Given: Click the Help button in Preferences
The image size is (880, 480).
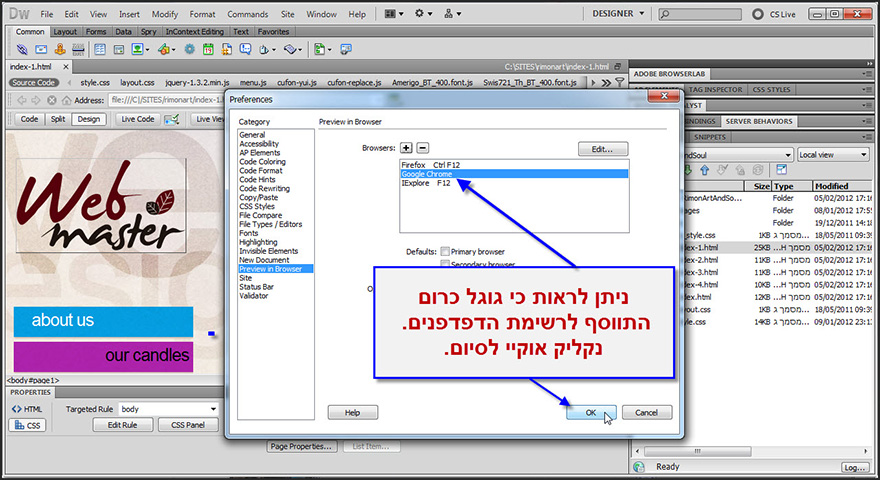Looking at the screenshot, I should click(352, 413).
